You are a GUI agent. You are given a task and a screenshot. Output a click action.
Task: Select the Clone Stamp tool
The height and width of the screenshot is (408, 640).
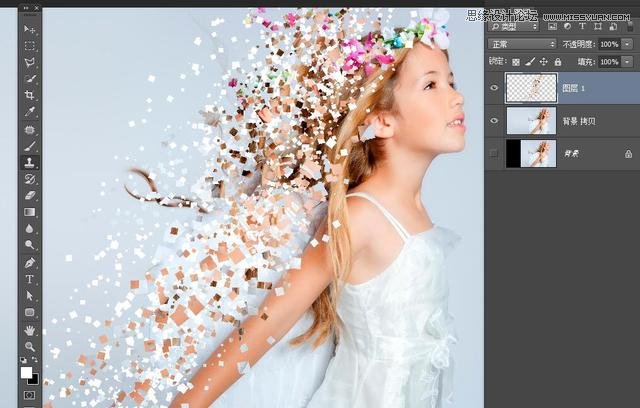click(x=29, y=162)
